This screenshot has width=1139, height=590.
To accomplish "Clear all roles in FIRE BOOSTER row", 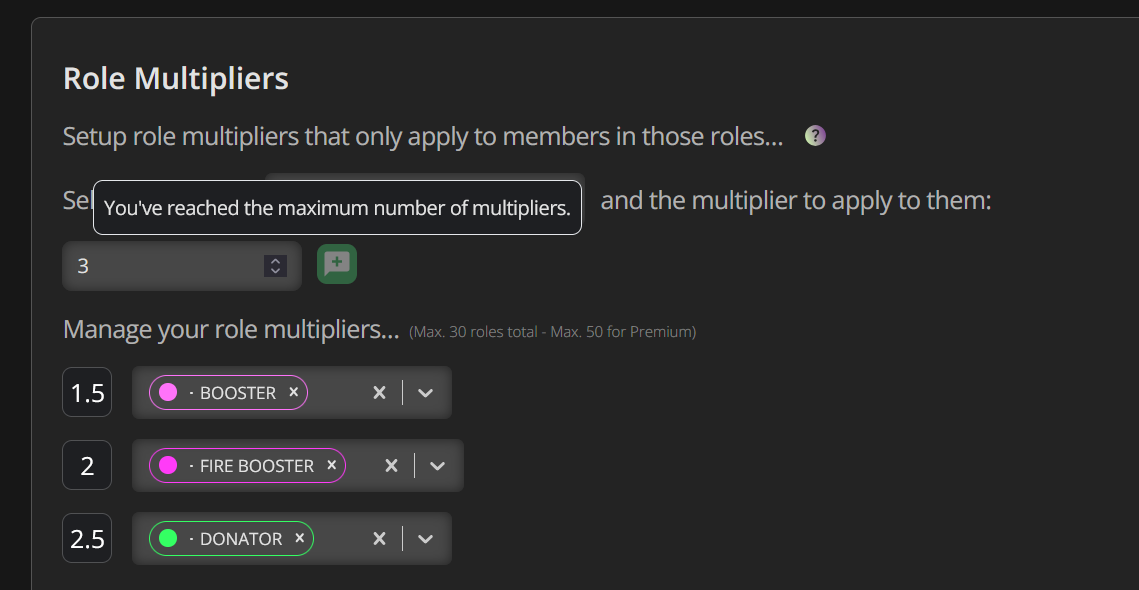I will 391,466.
